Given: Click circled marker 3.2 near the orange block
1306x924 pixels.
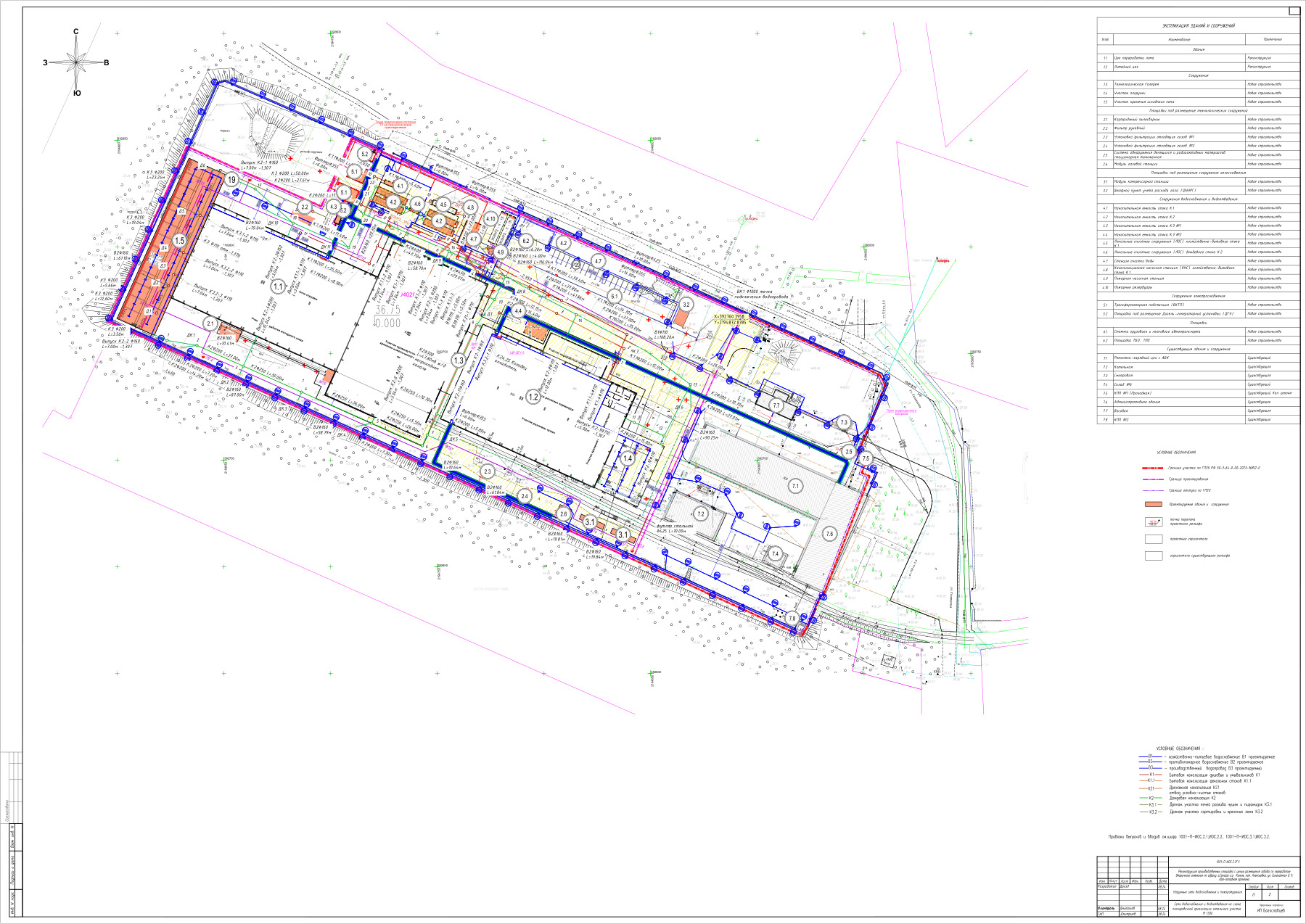Looking at the screenshot, I should point(686,305).
